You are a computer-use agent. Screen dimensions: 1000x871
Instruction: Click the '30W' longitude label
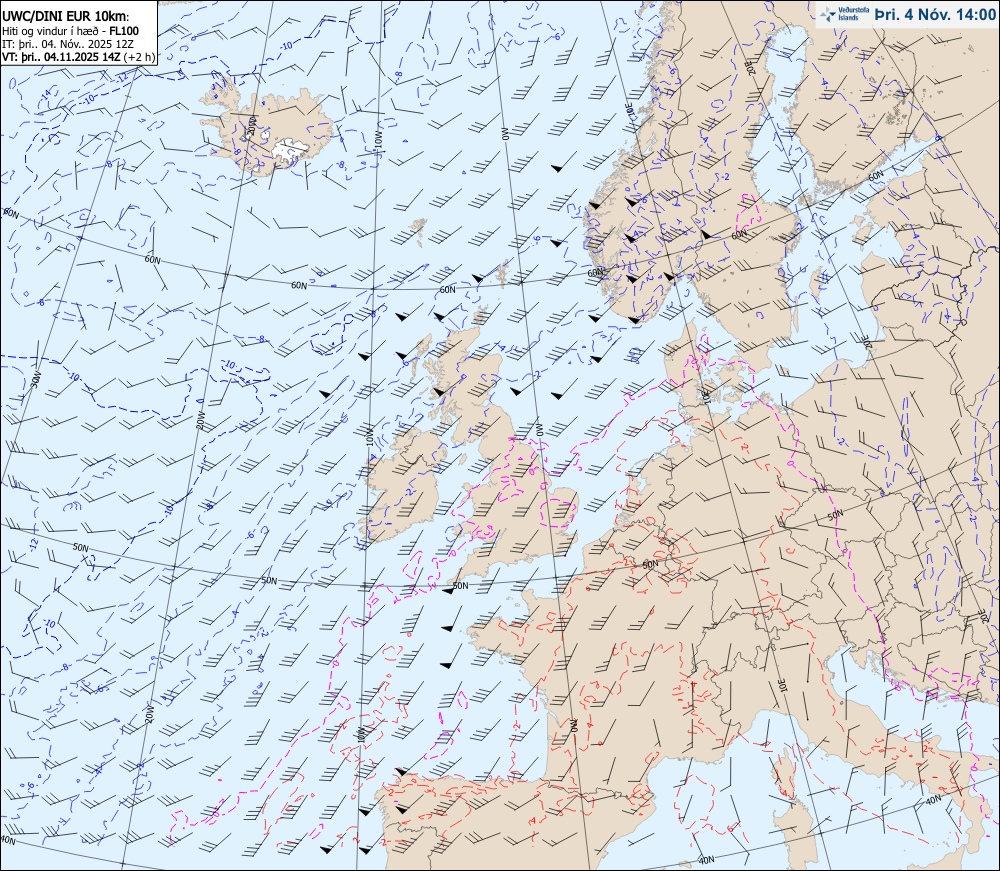click(x=36, y=379)
